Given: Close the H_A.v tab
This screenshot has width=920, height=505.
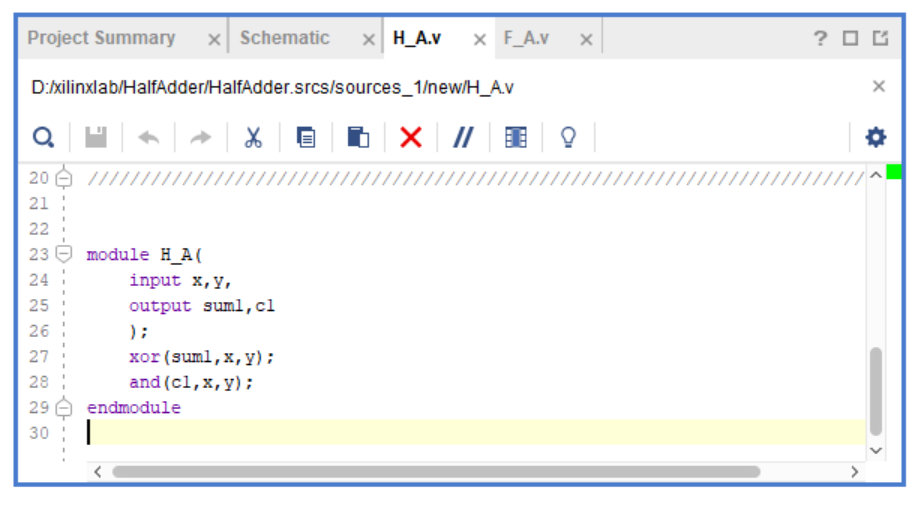Looking at the screenshot, I should tap(479, 39).
